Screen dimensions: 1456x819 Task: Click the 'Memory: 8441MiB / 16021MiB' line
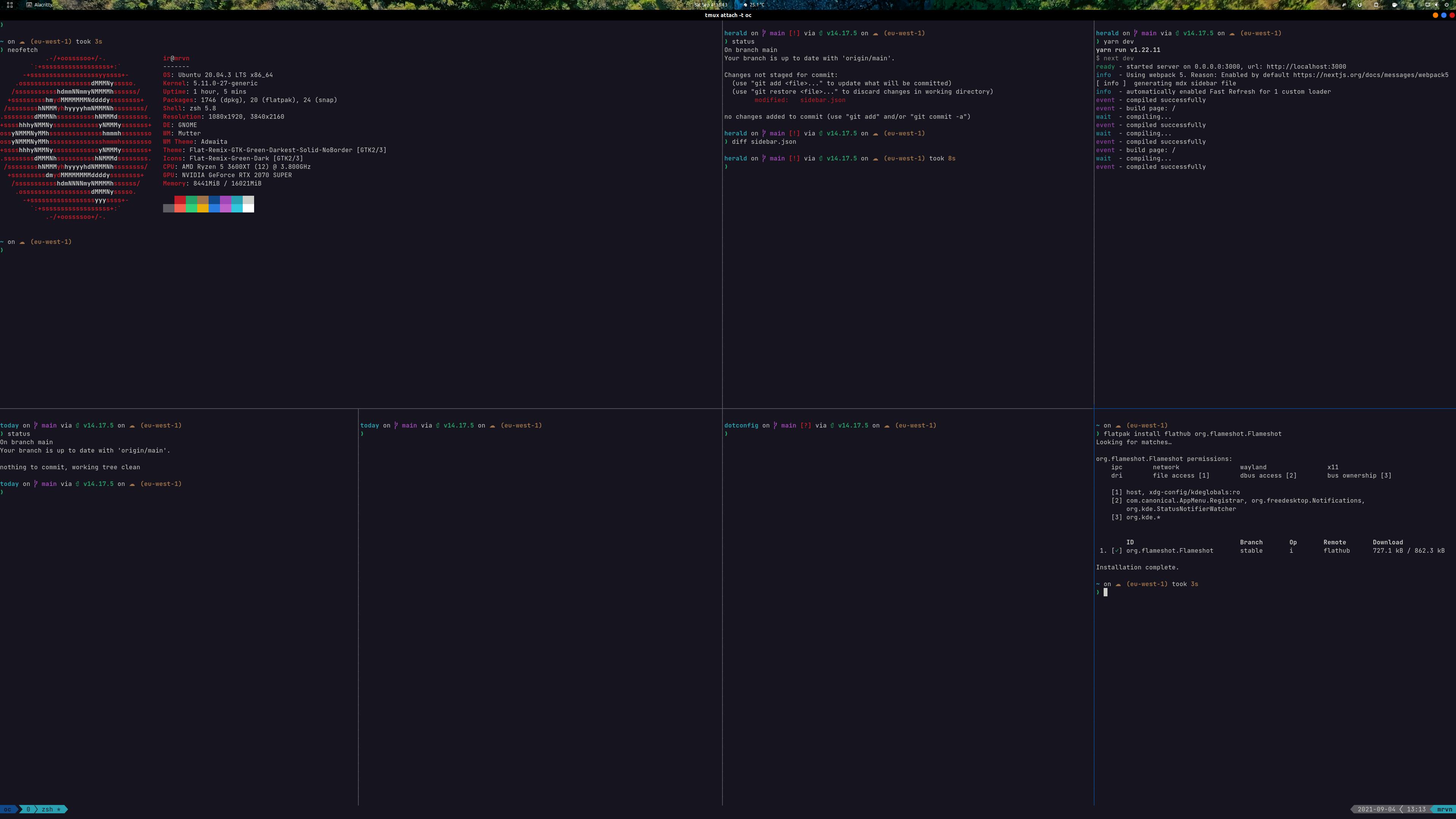(212, 184)
